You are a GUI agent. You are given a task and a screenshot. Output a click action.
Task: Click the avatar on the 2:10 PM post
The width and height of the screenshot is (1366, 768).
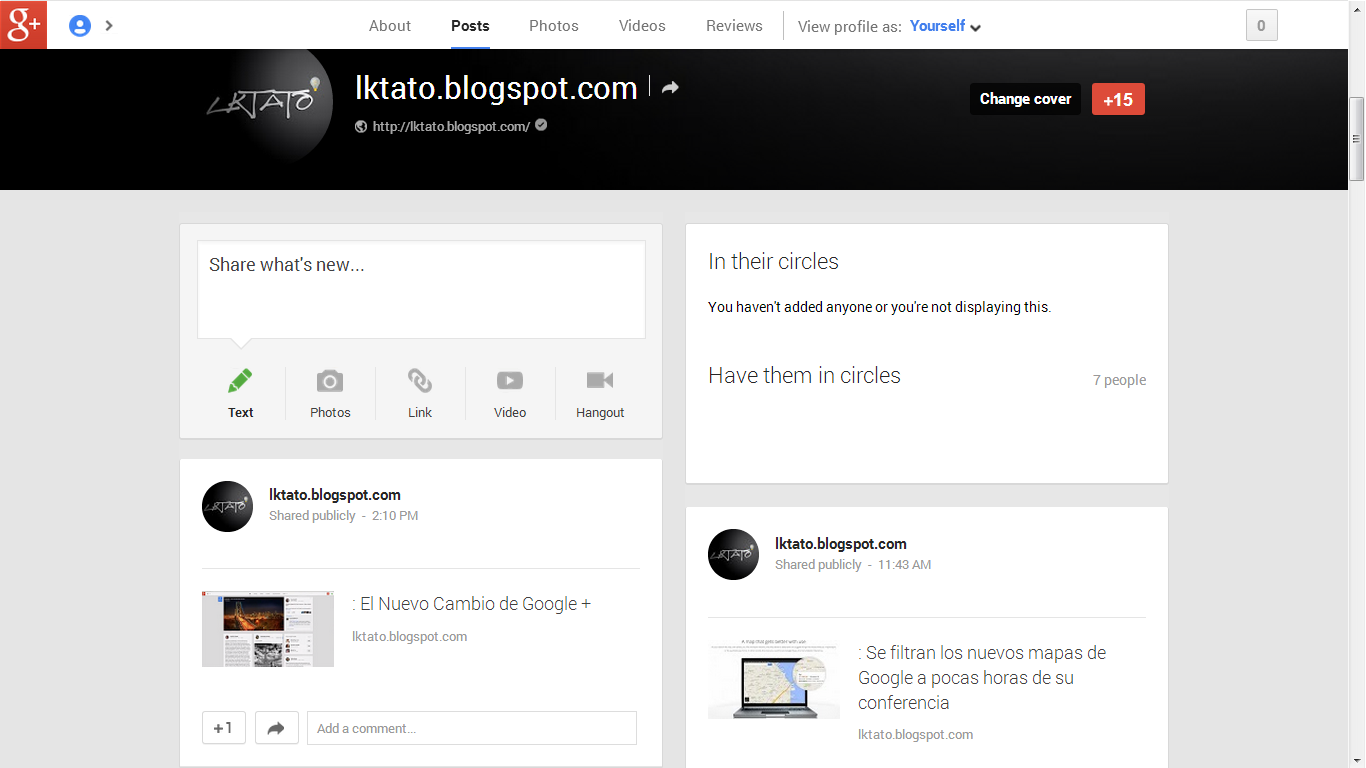227,505
